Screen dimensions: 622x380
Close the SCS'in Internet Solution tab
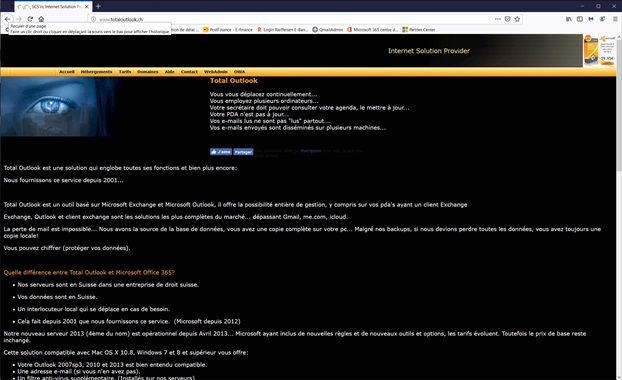(x=86, y=7)
